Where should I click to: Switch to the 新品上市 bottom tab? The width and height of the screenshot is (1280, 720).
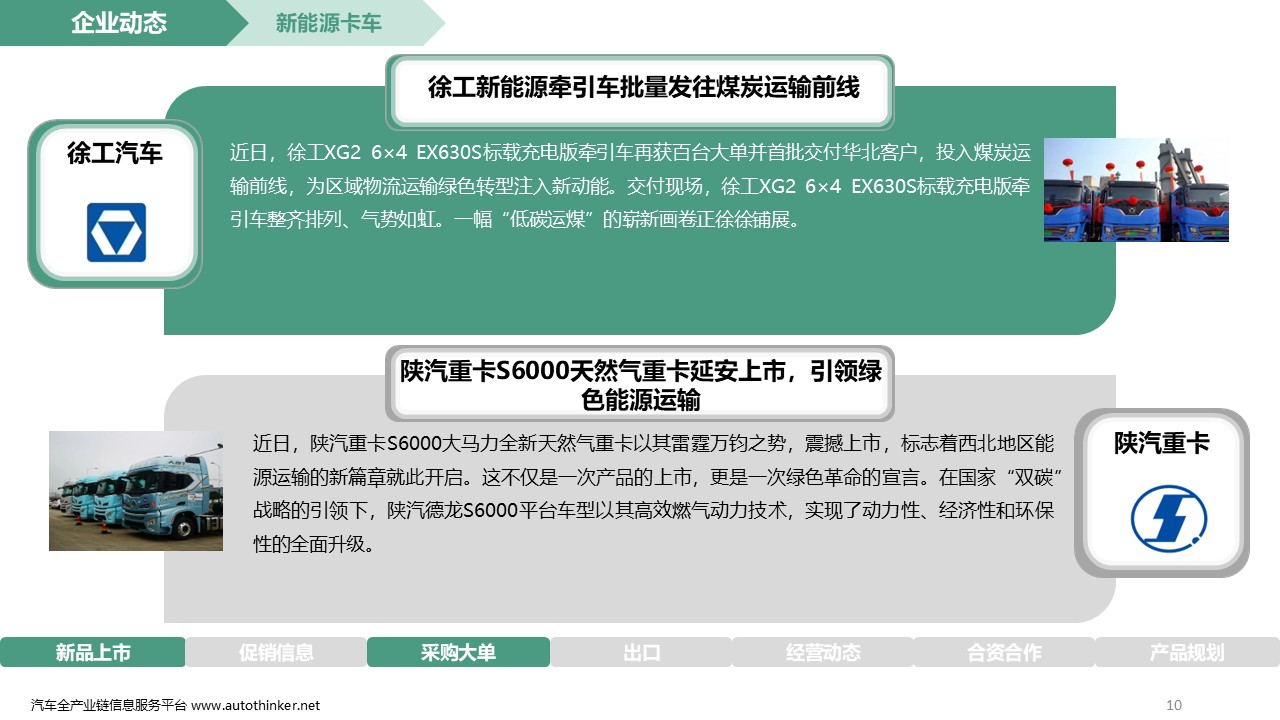(93, 652)
